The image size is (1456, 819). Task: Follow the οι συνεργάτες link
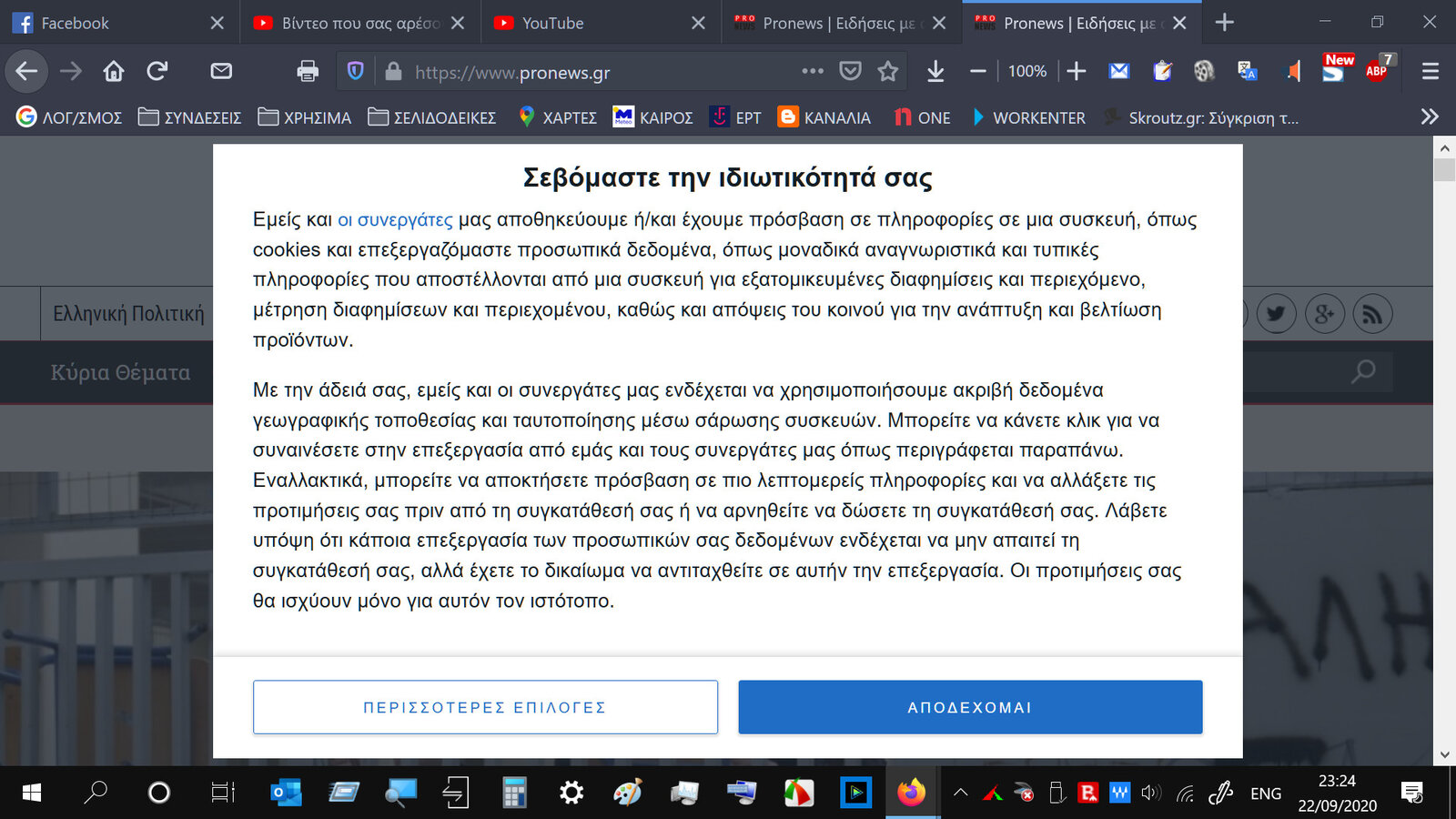pos(395,219)
